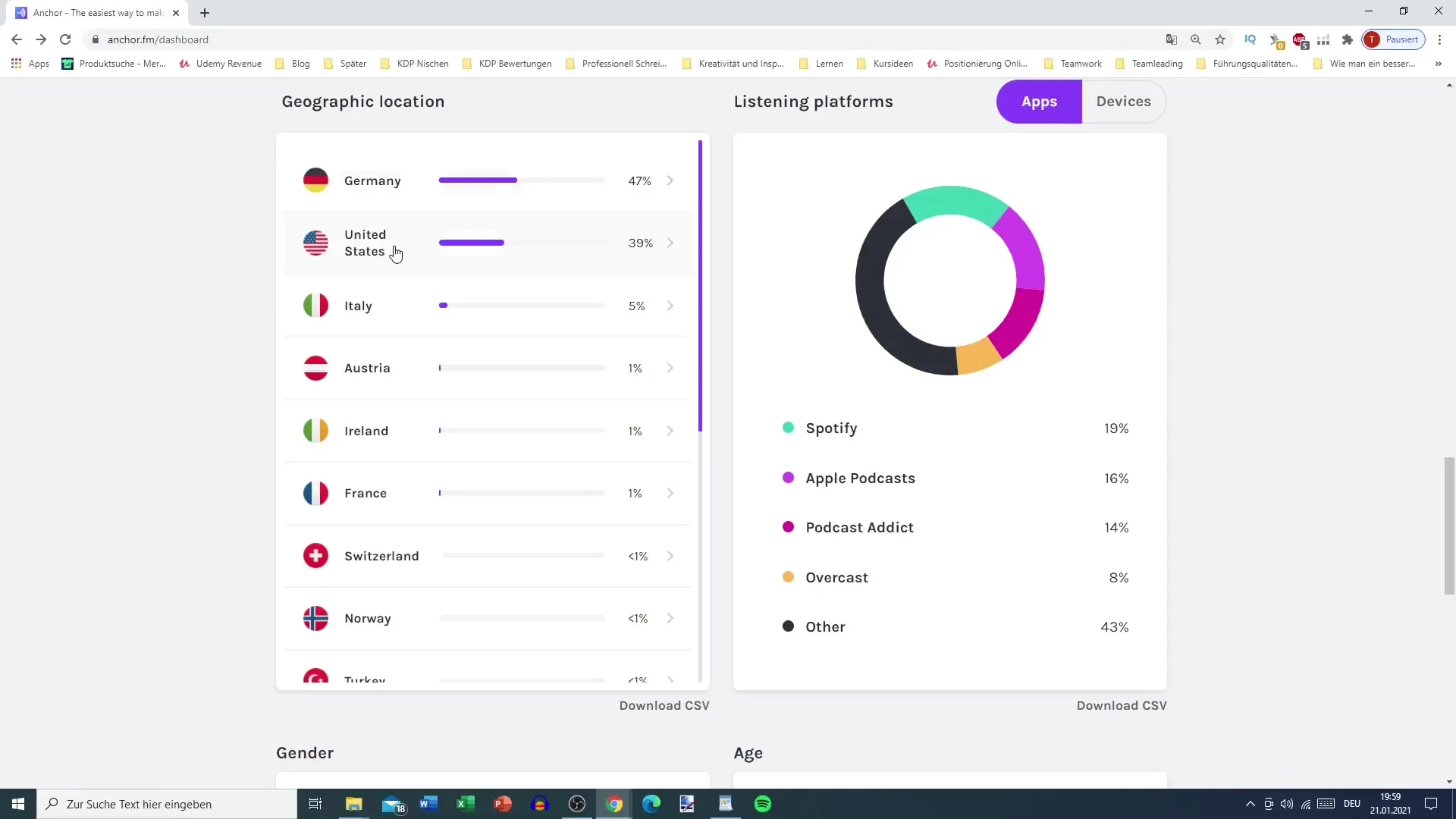Open the Produktsuche bookmark

(114, 64)
